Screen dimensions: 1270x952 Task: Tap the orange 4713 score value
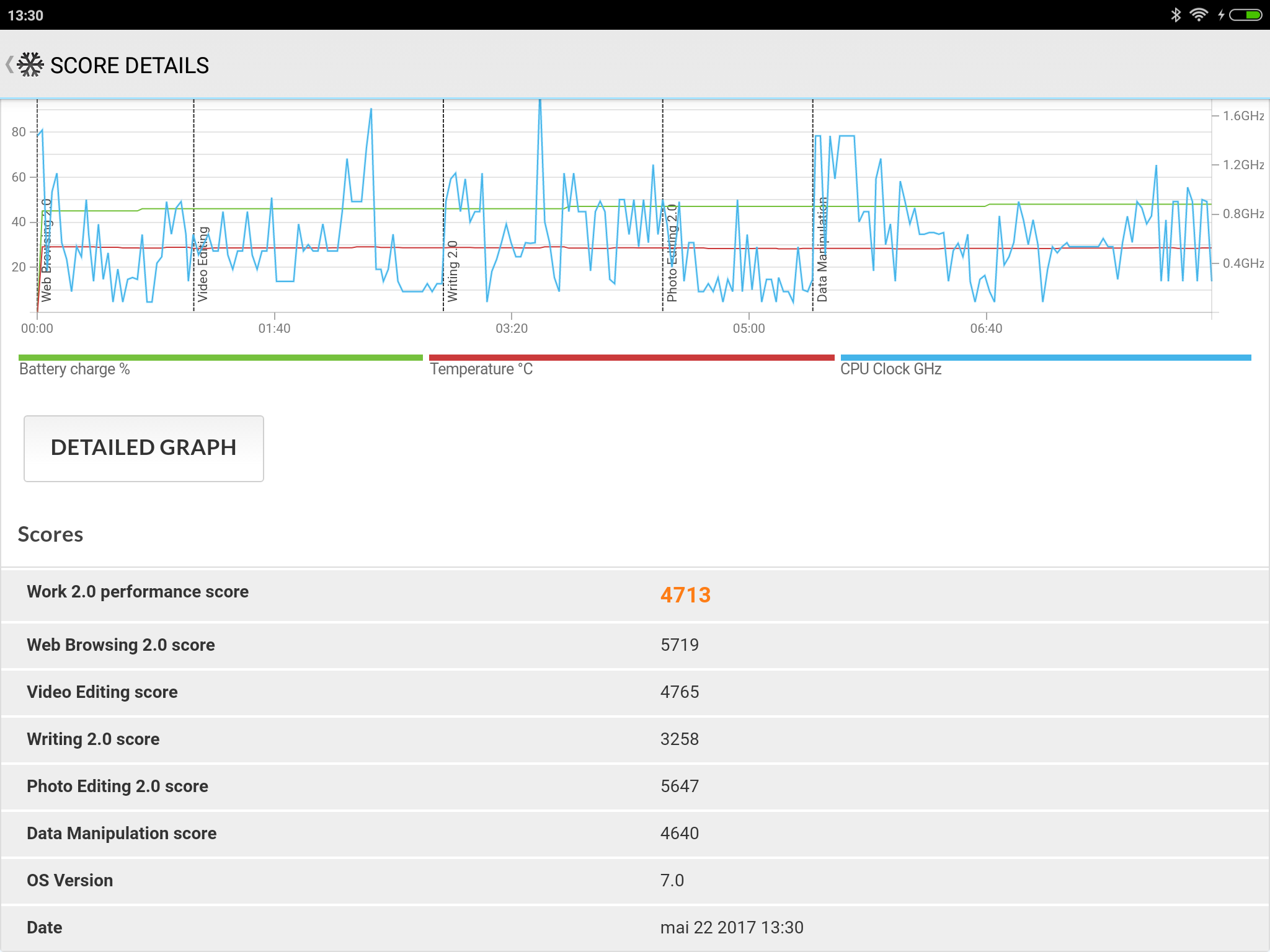685,595
